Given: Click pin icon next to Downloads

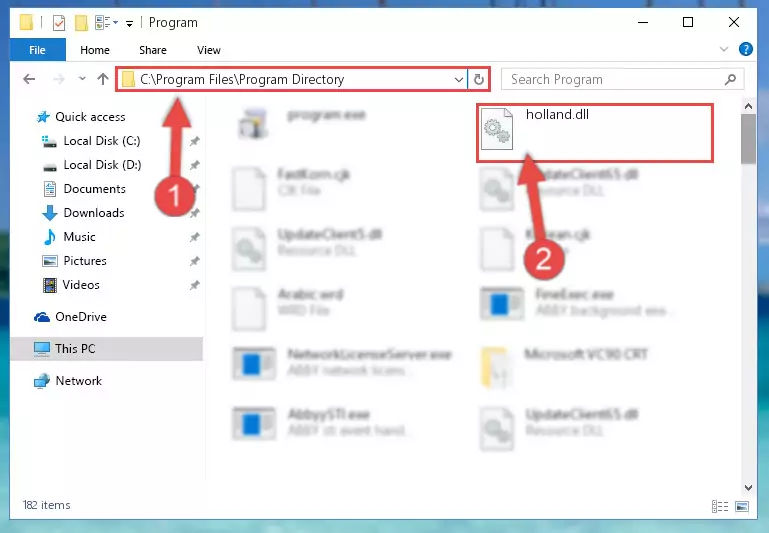Looking at the screenshot, I should (x=195, y=213).
